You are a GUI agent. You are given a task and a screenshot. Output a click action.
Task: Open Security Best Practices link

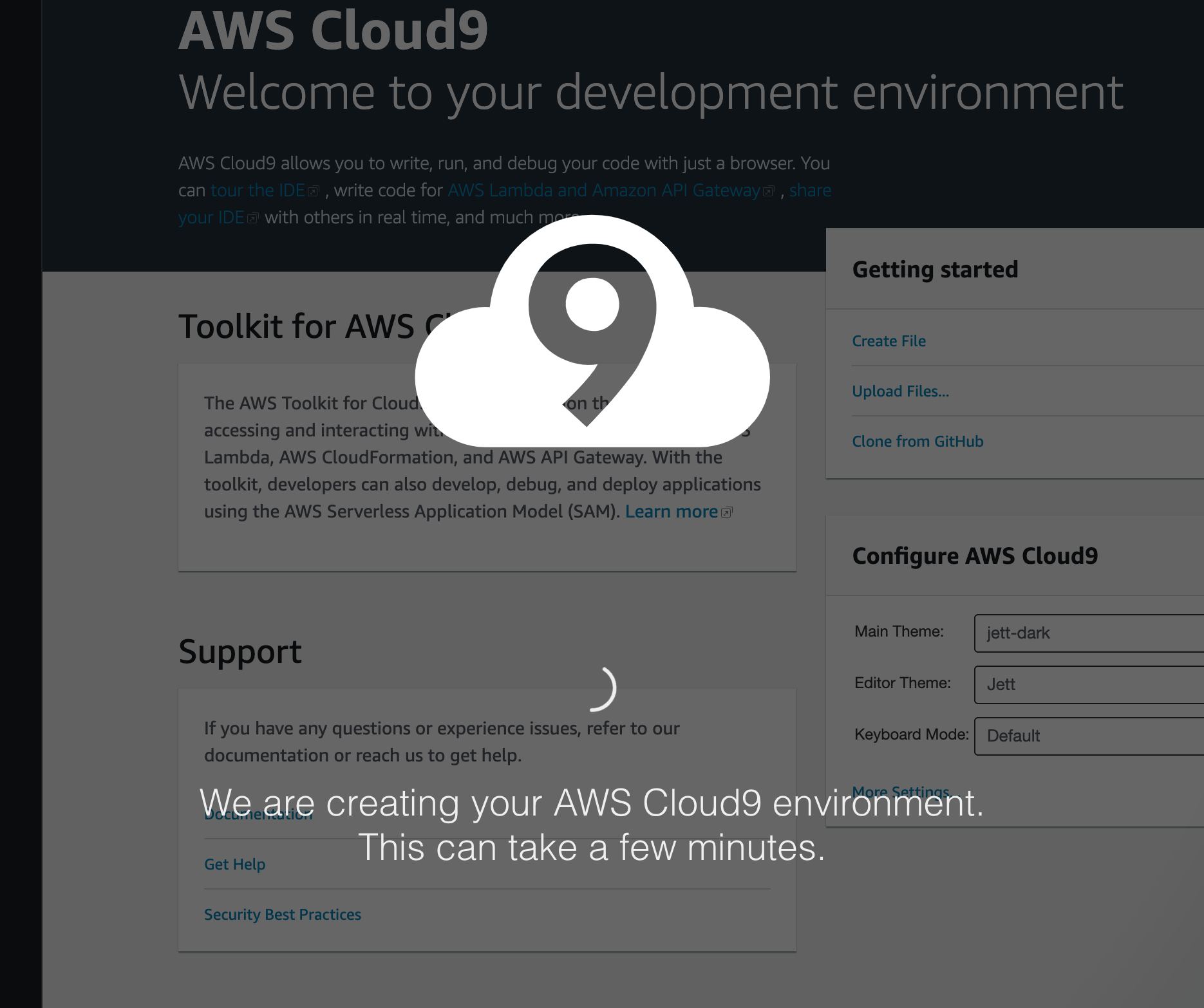[x=282, y=915]
